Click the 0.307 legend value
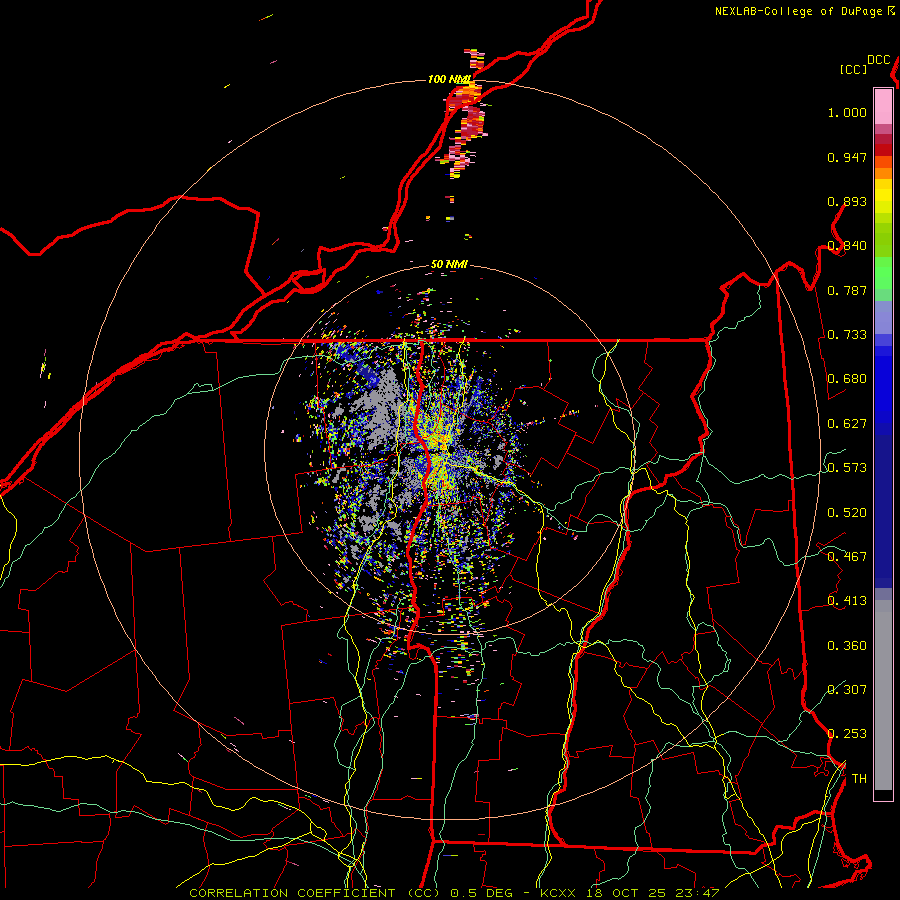 pos(847,689)
